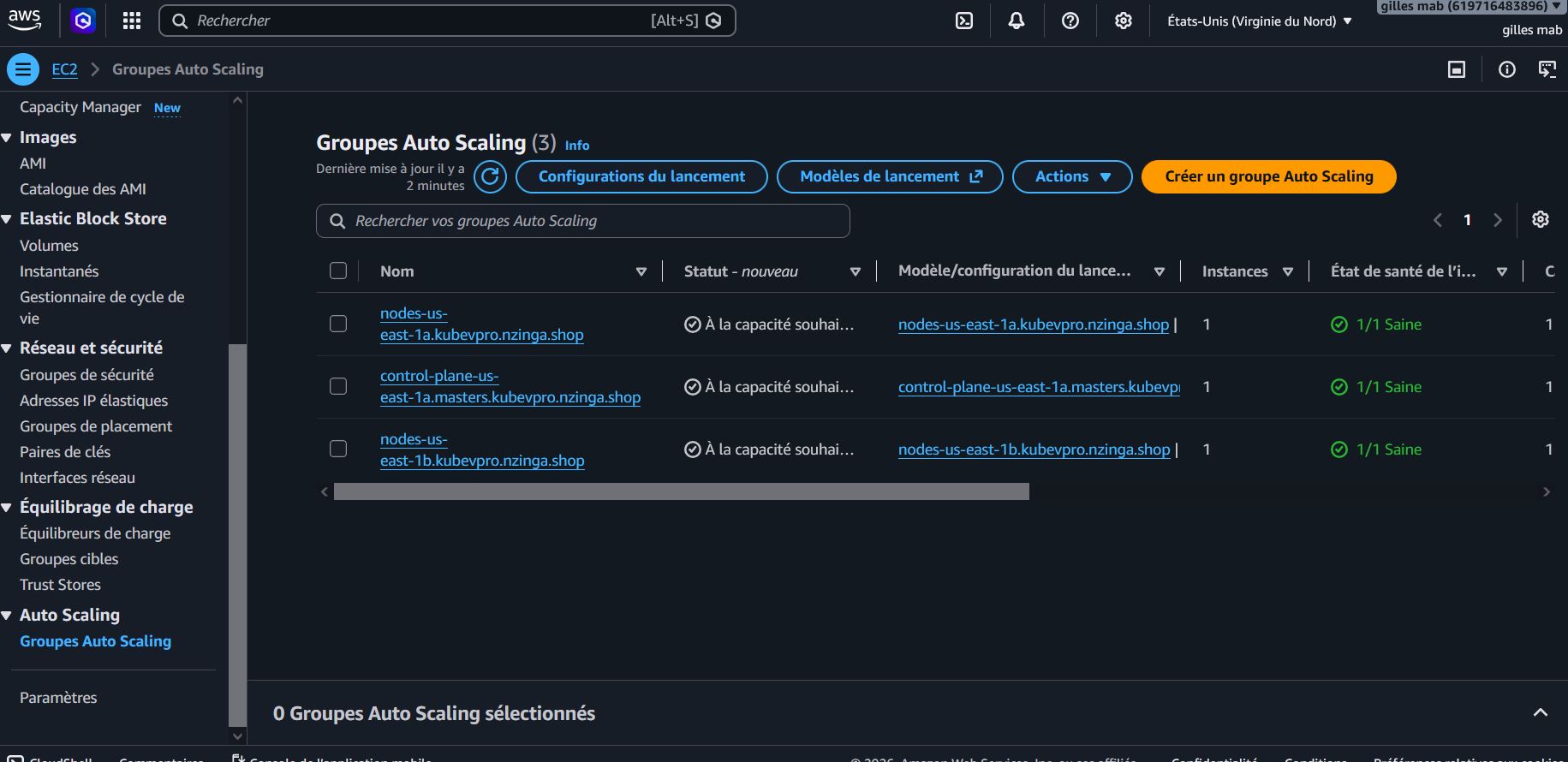1568x762 pixels.
Task: Click the split panel layout icon
Action: point(1457,69)
